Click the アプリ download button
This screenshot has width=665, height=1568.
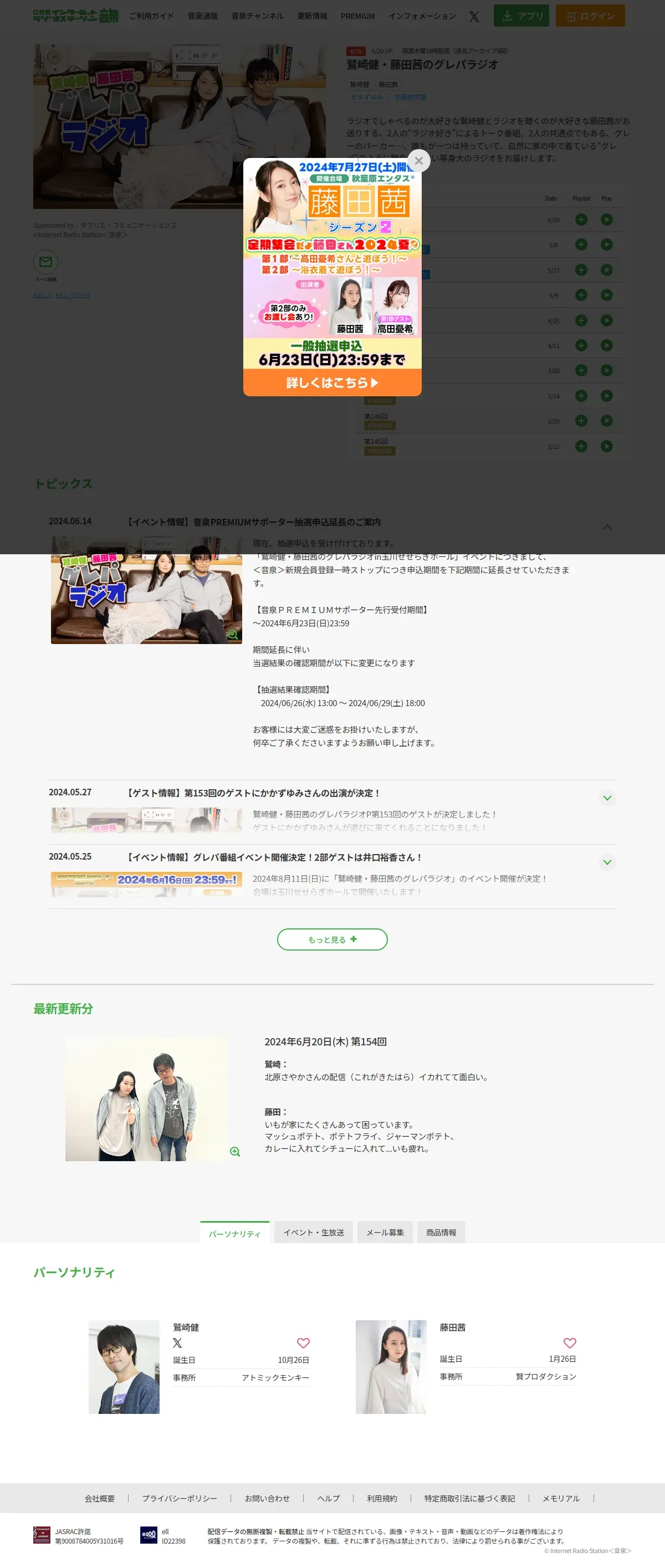(x=521, y=16)
